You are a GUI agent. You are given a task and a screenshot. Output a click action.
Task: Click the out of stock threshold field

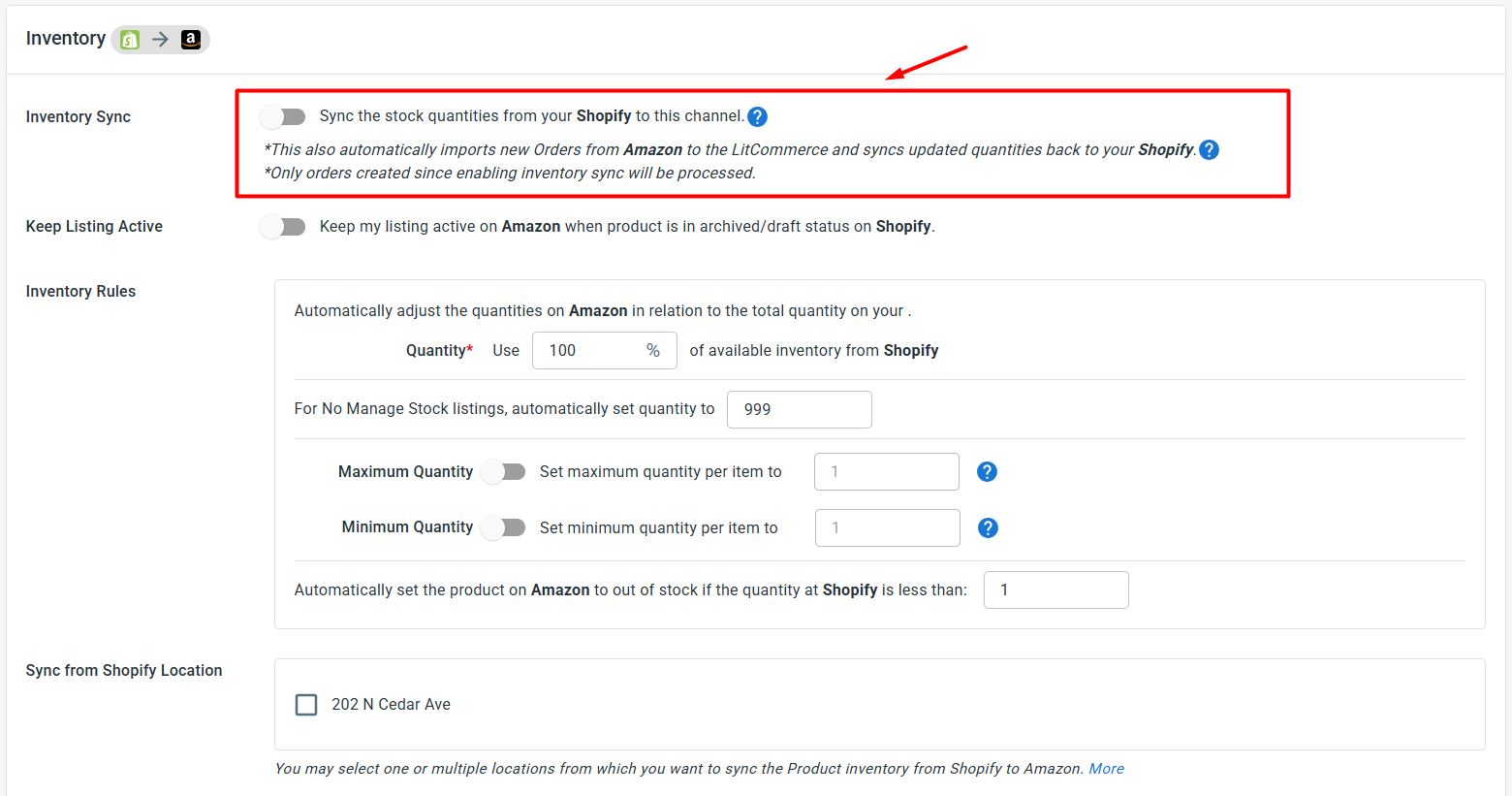1056,590
